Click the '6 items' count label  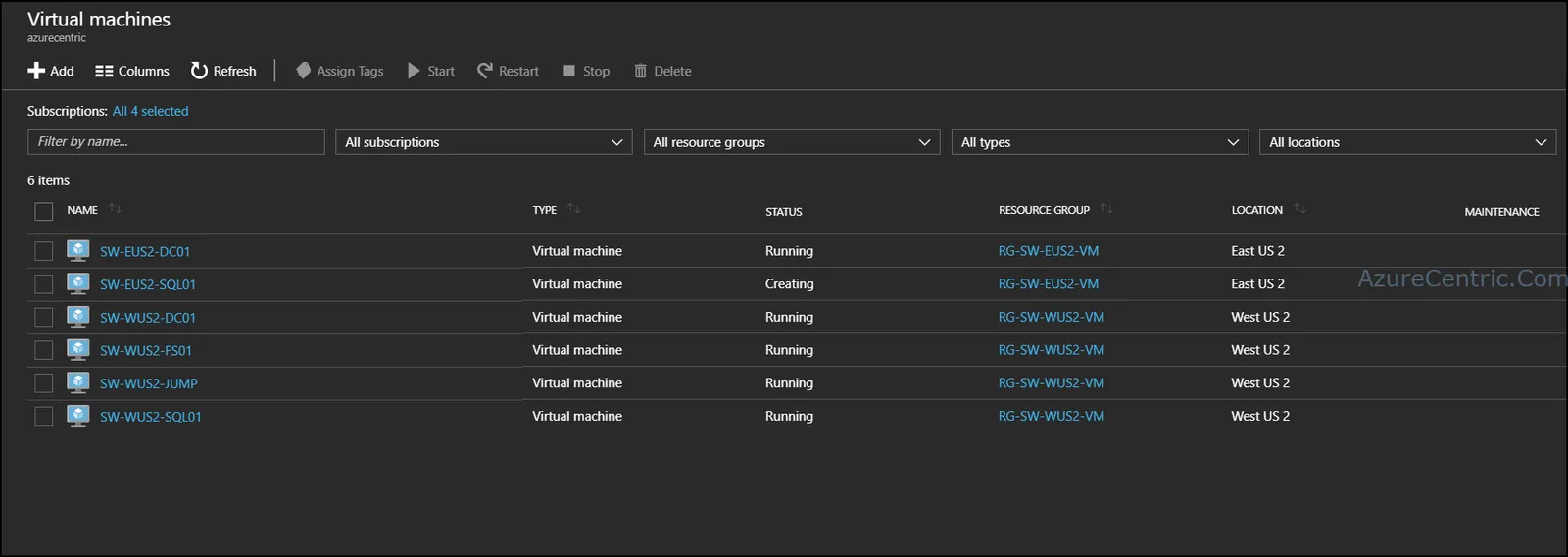(48, 180)
